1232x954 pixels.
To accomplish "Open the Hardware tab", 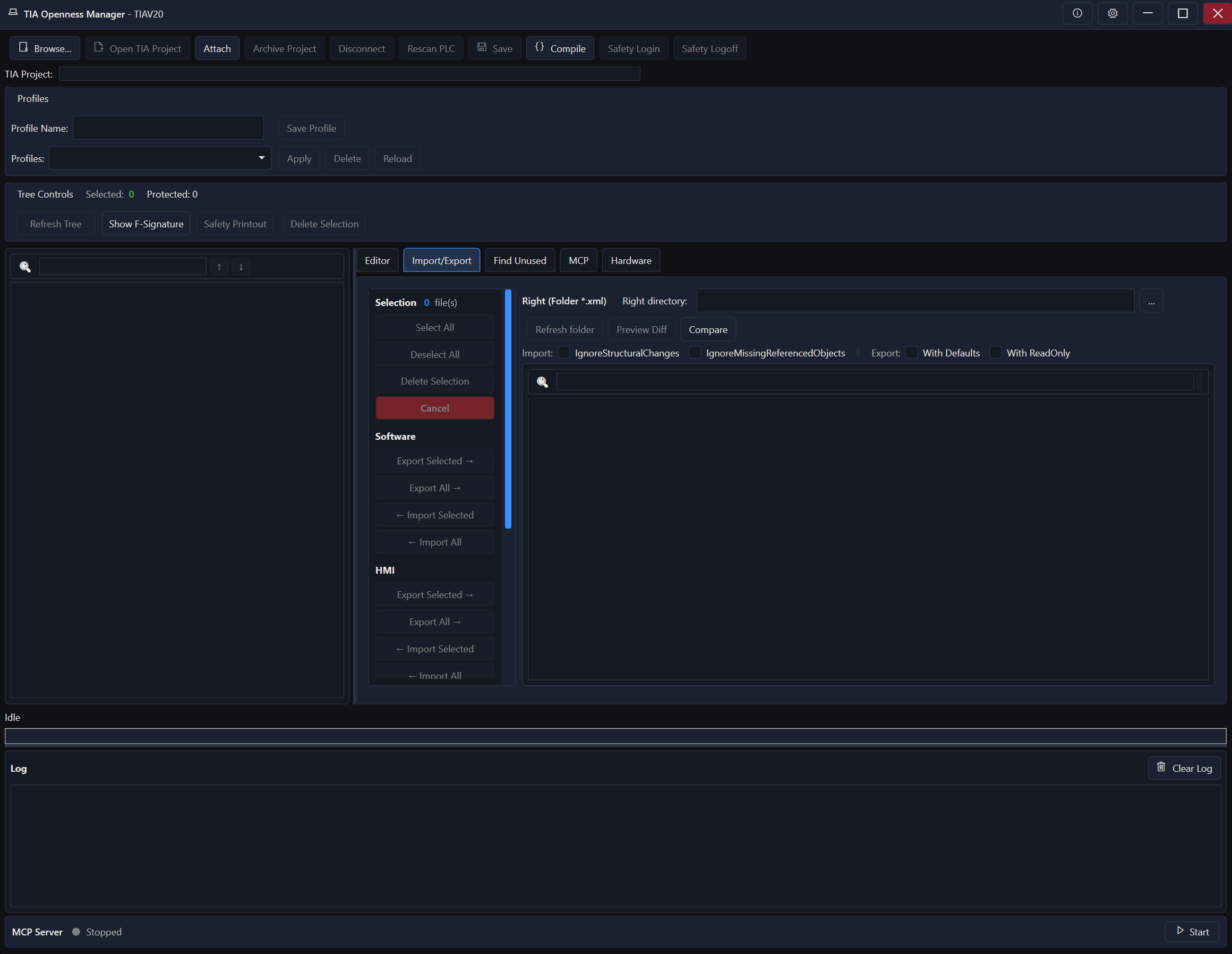I will [631, 260].
